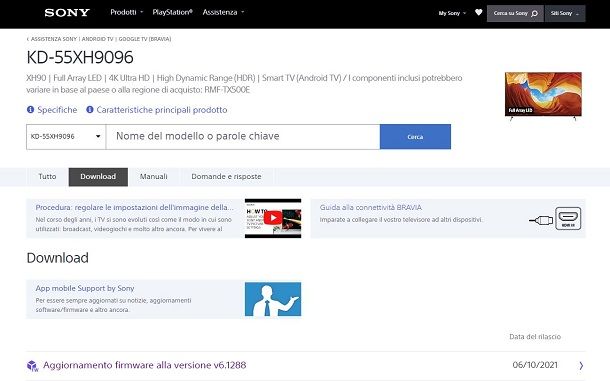Click the arrow next to 06/10/2021

[x=581, y=365]
